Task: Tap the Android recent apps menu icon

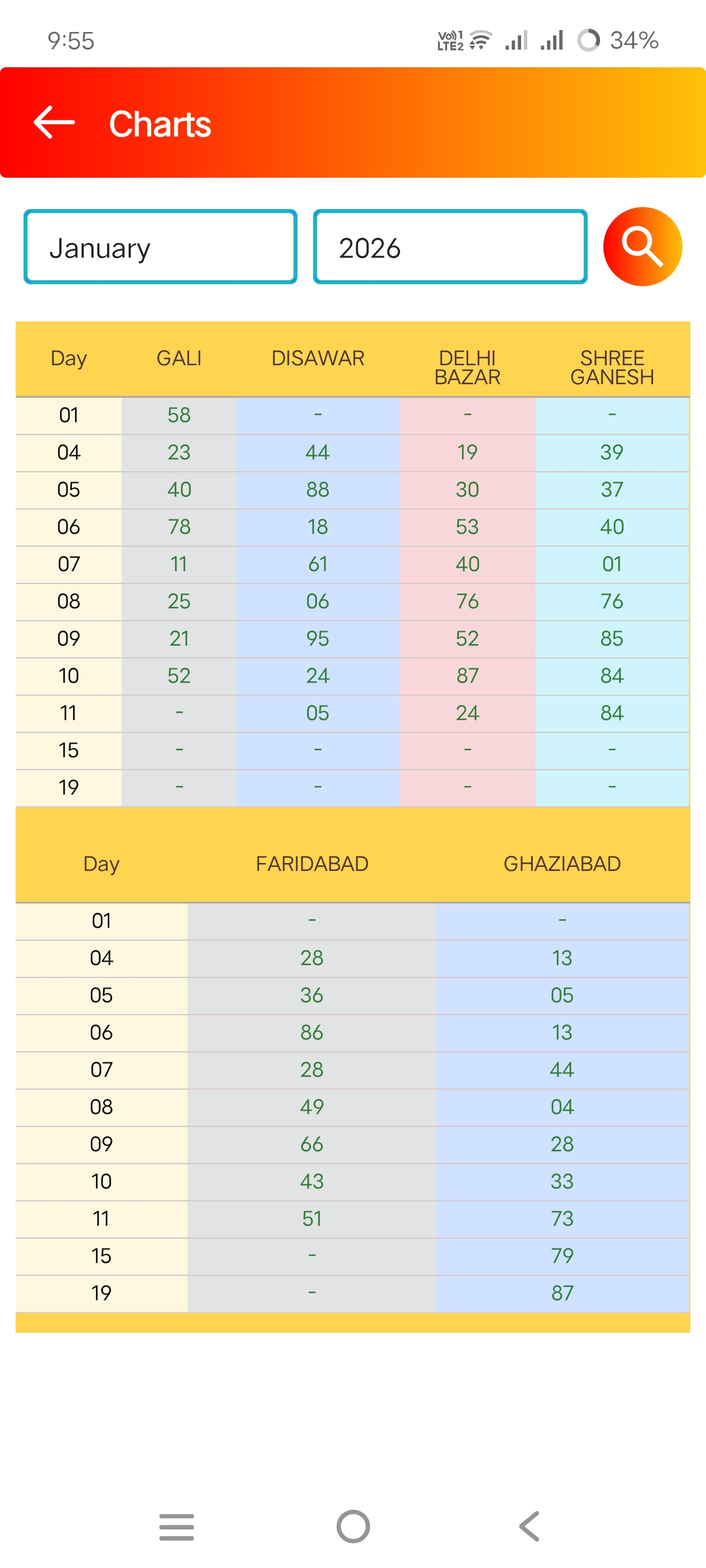Action: 176,1527
